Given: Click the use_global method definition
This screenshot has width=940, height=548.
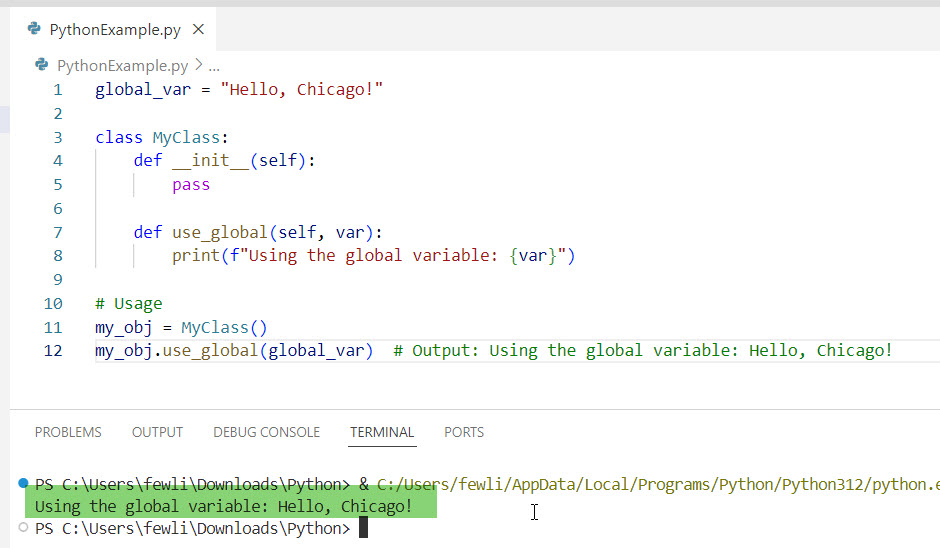Looking at the screenshot, I should click(x=258, y=232).
